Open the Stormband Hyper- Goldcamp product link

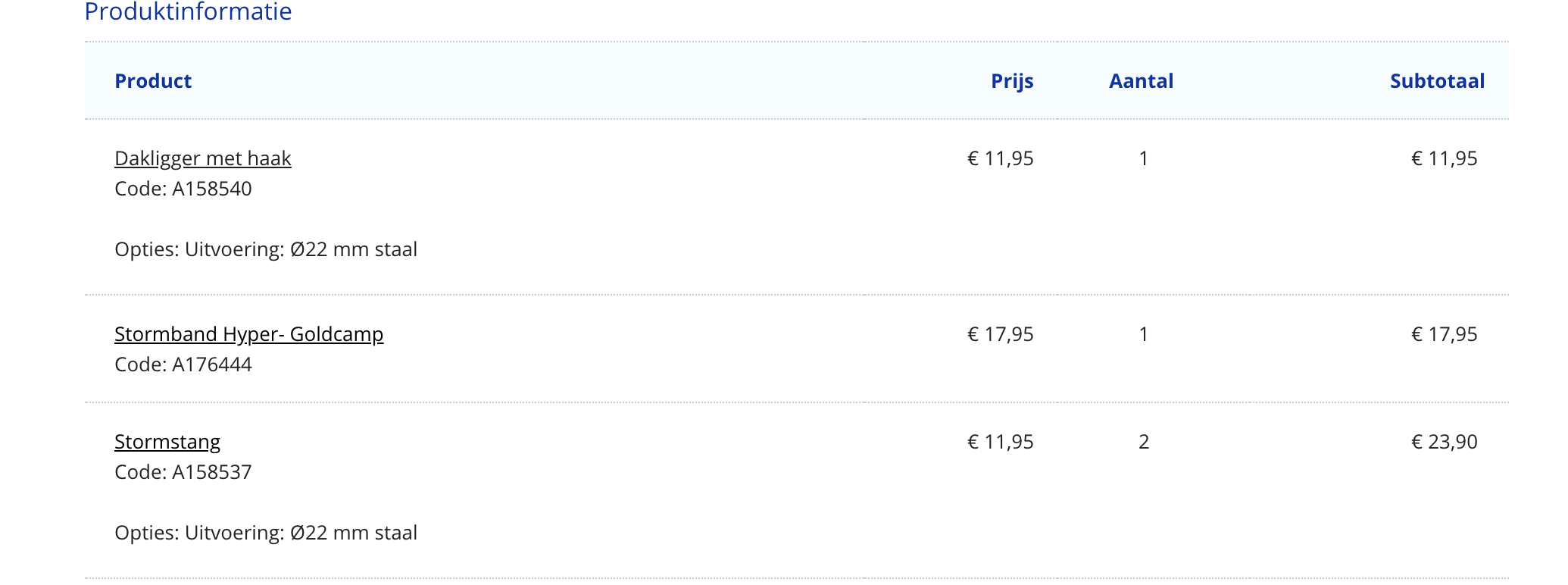click(x=248, y=334)
